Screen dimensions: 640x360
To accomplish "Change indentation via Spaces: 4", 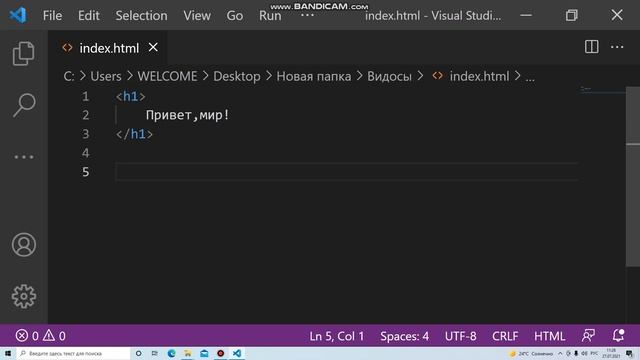I will [x=404, y=336].
